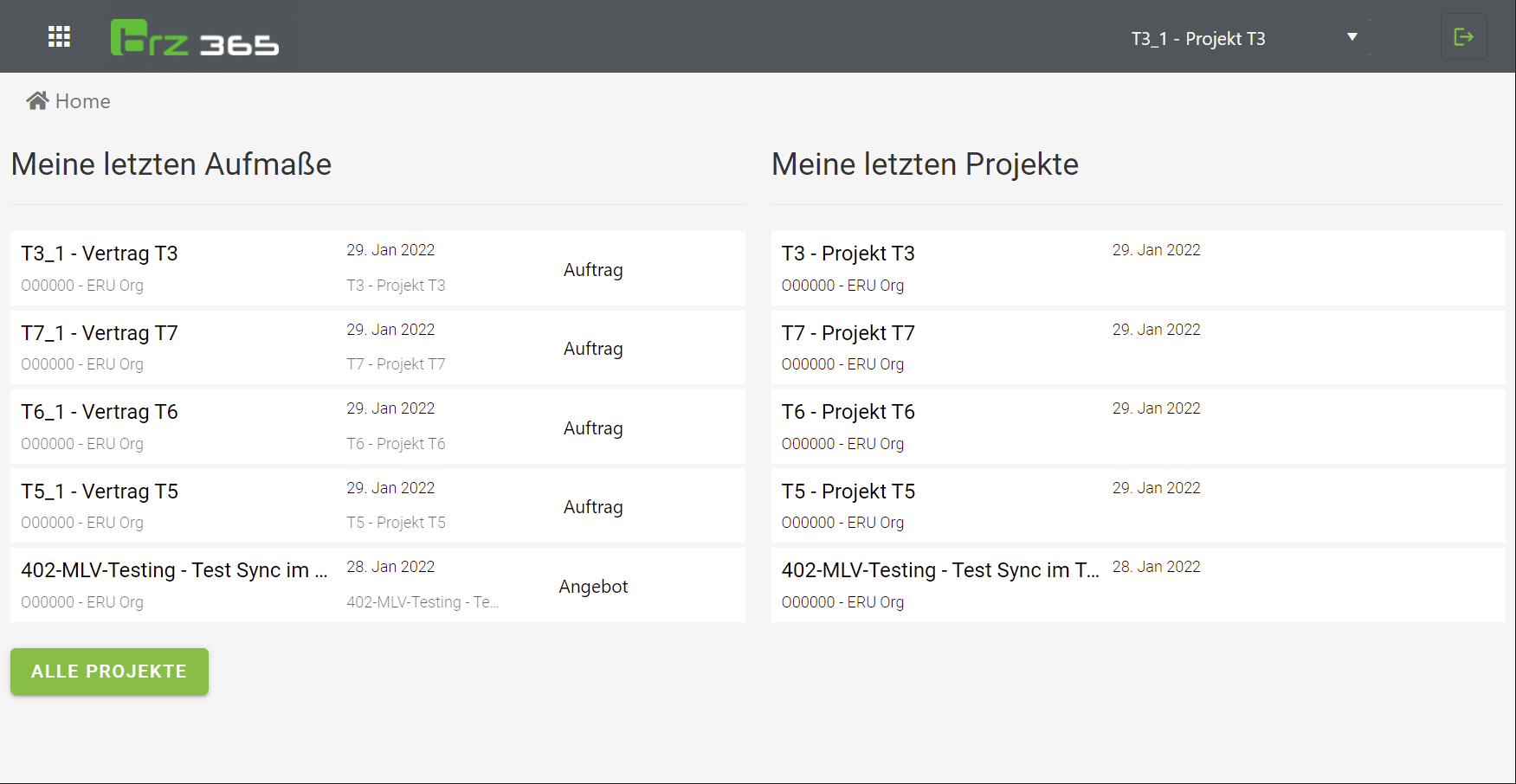
Task: Open Aufmaß T3_1 - Vertrag T3
Action: click(x=100, y=254)
